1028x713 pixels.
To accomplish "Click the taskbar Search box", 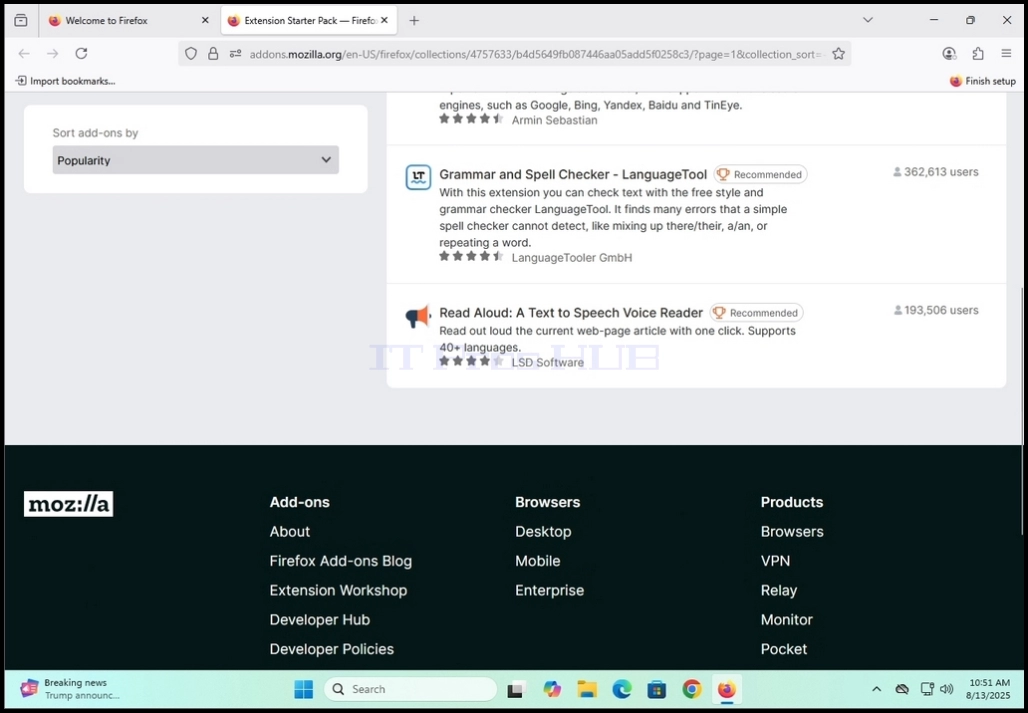I will point(410,689).
